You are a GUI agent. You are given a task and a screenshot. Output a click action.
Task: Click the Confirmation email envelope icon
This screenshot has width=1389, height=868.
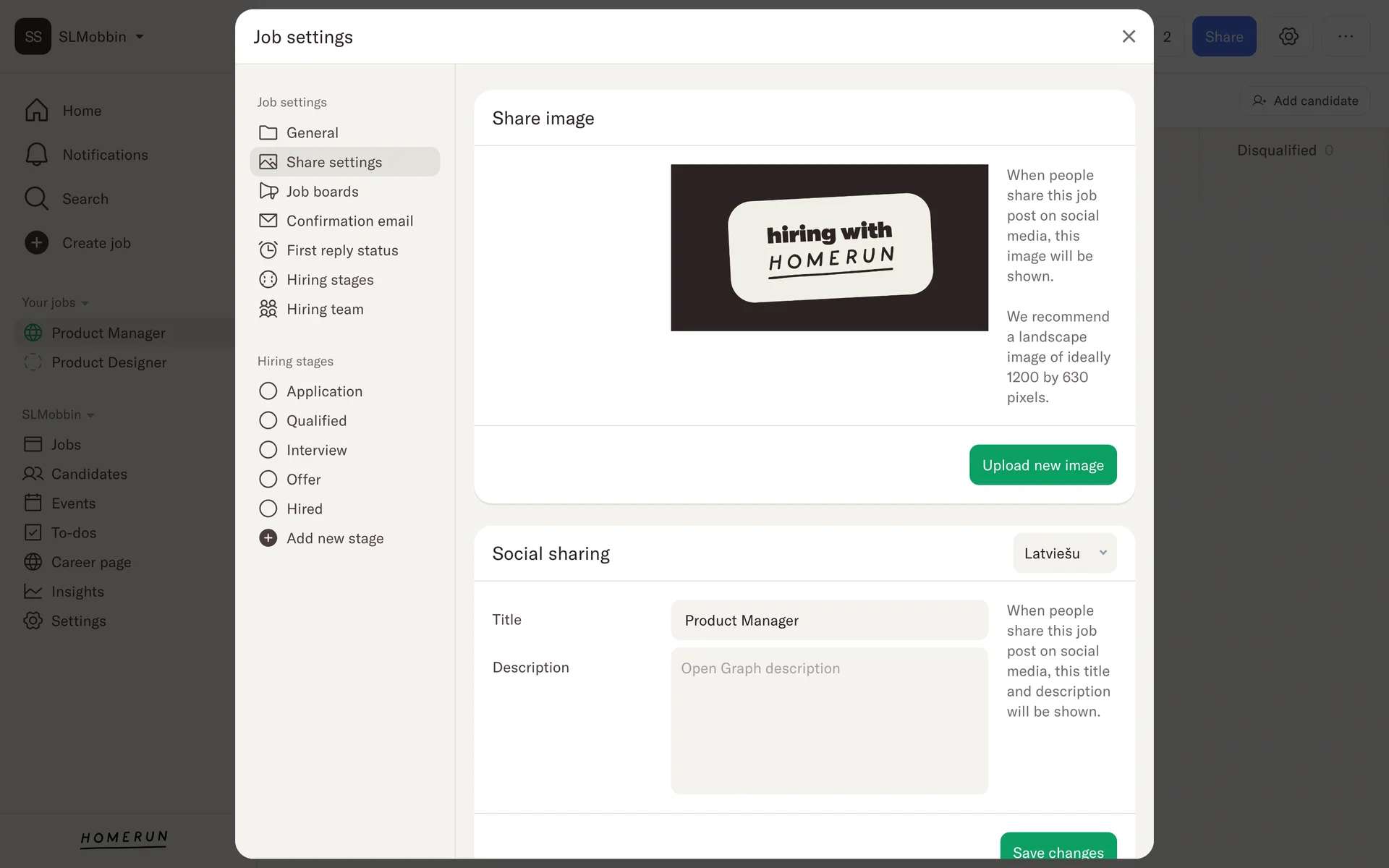click(268, 221)
